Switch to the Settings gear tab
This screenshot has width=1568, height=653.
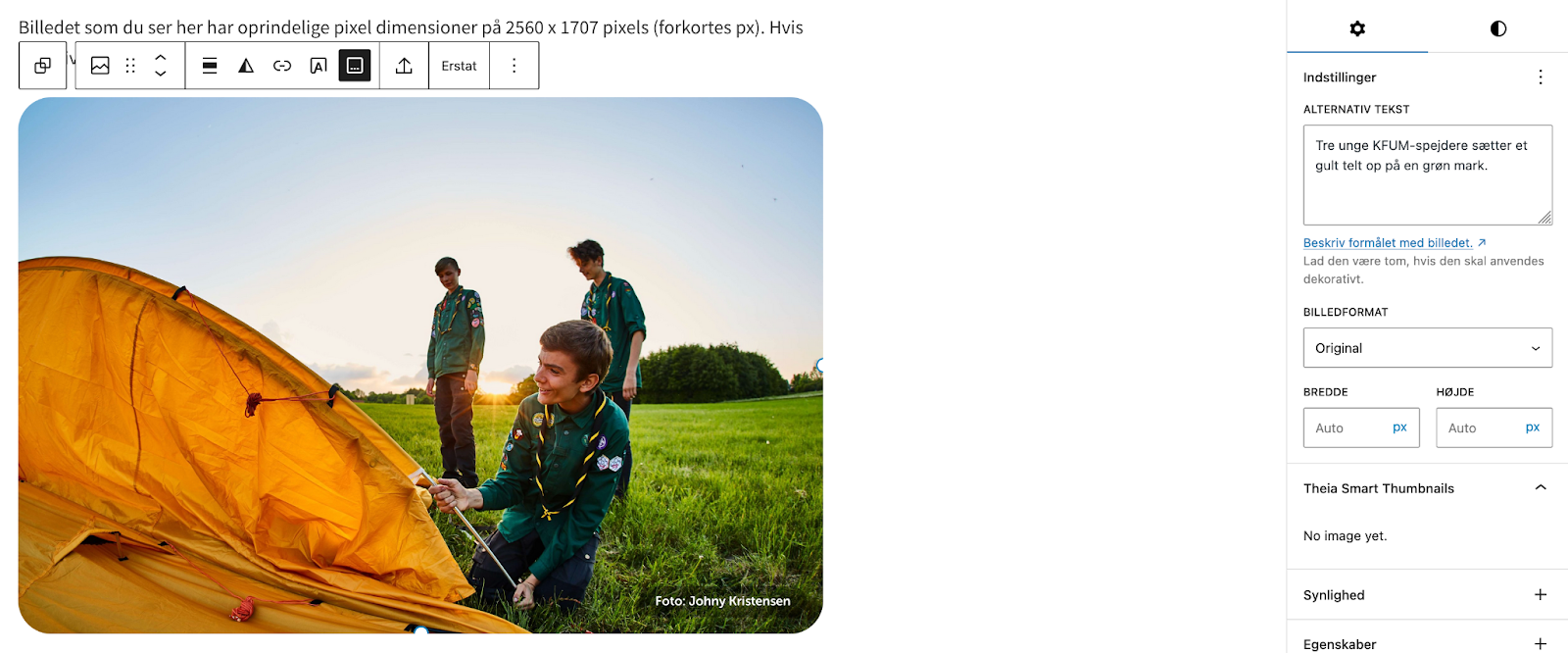coord(1357,28)
